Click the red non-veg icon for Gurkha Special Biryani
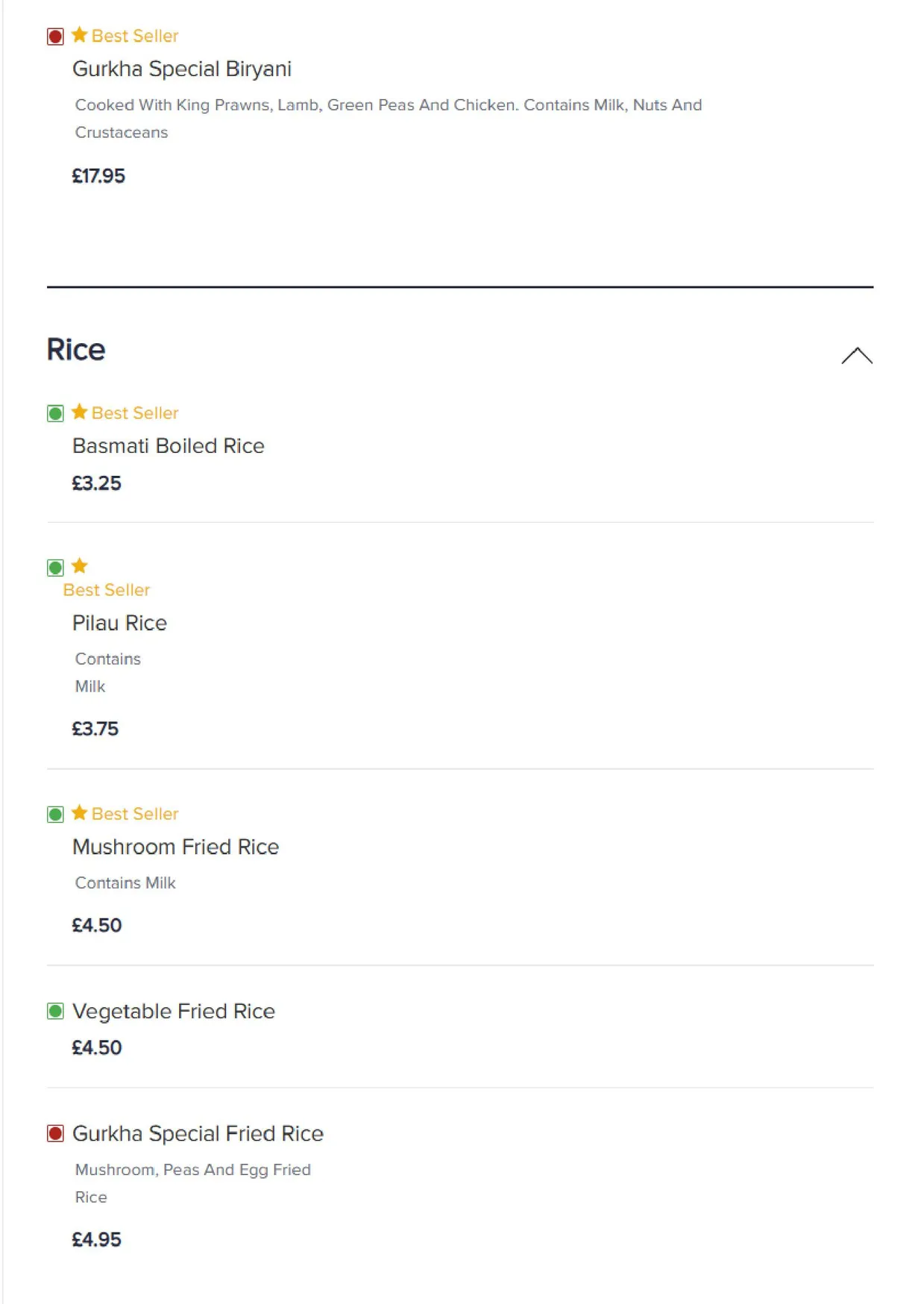The image size is (924, 1304). point(55,37)
